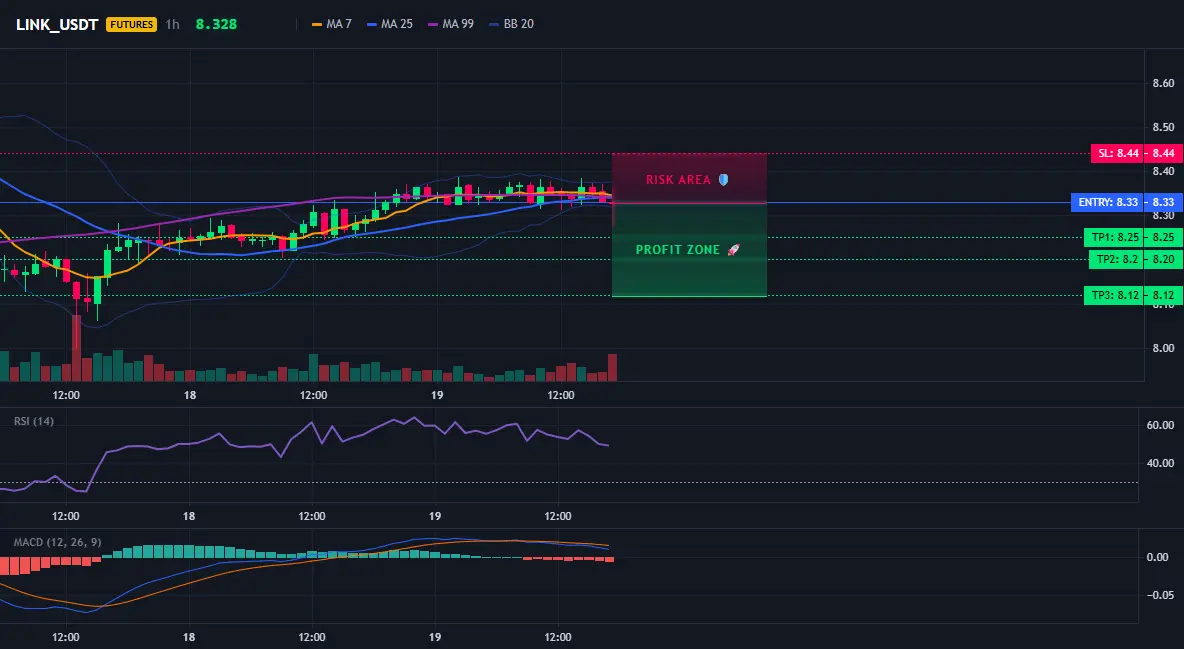1184x649 pixels.
Task: Click the MACD (12, 26, 9) indicator label
Action: (57, 542)
